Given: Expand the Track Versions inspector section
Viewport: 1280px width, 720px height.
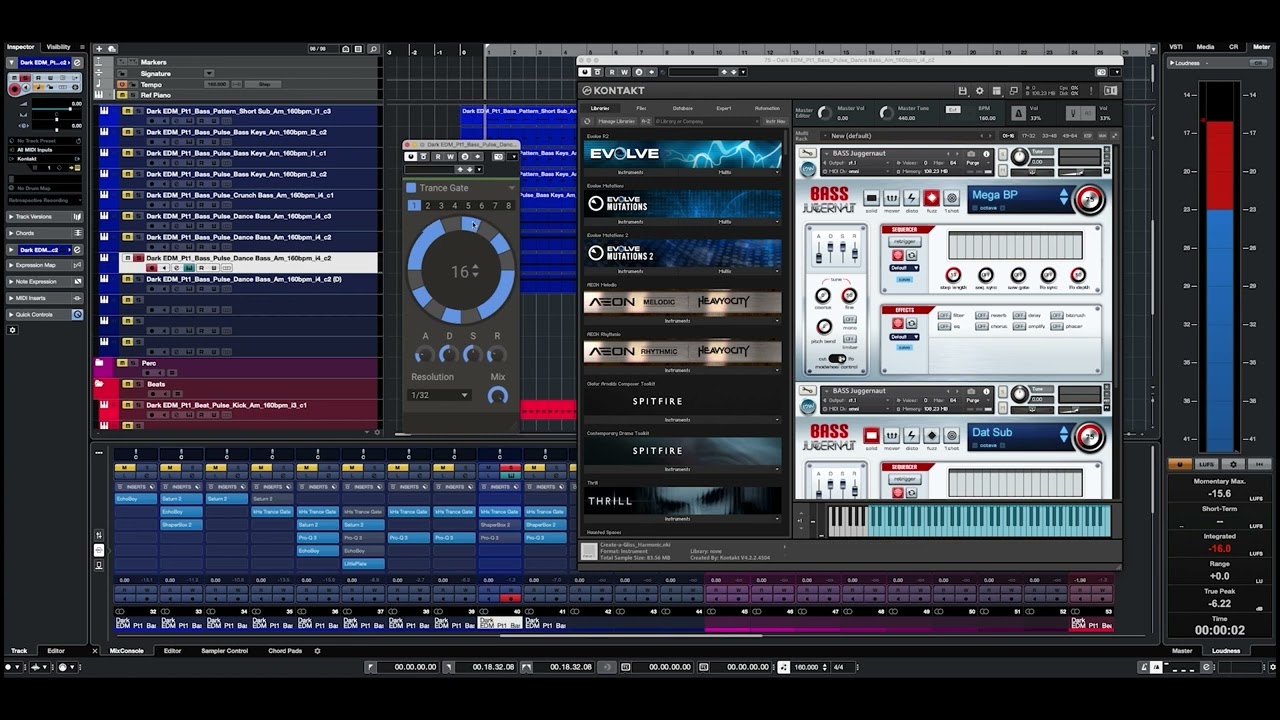Looking at the screenshot, I should pos(45,217).
